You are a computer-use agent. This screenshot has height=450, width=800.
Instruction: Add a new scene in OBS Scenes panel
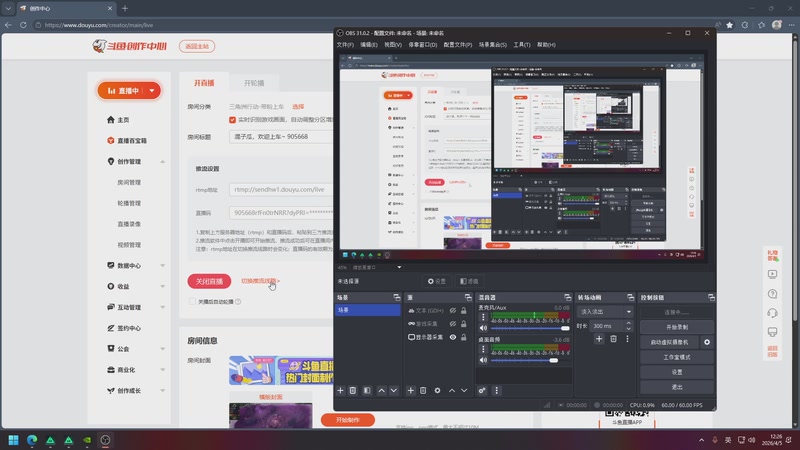tap(340, 391)
